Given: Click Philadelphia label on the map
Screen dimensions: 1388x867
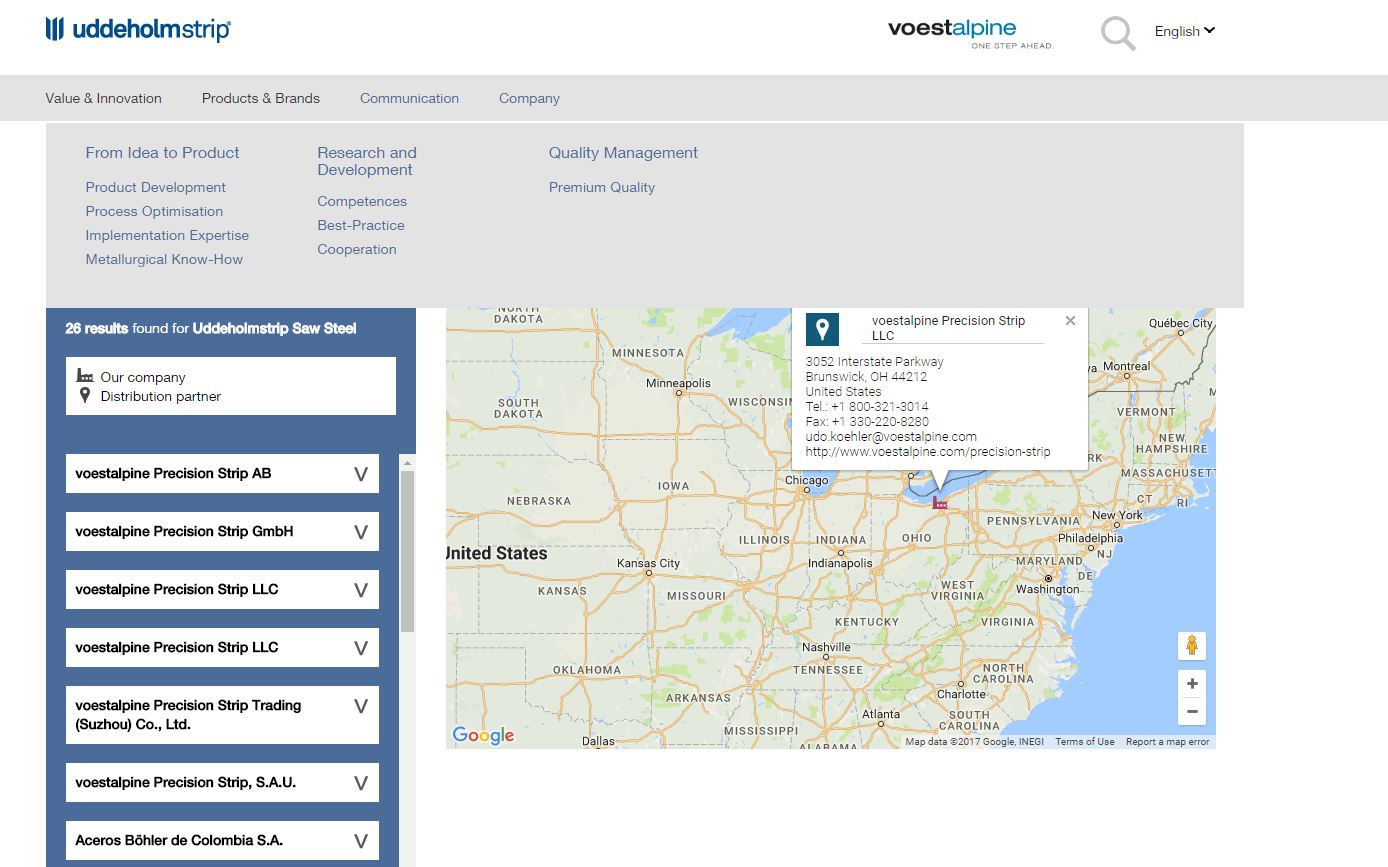Looking at the screenshot, I should coord(1090,538).
